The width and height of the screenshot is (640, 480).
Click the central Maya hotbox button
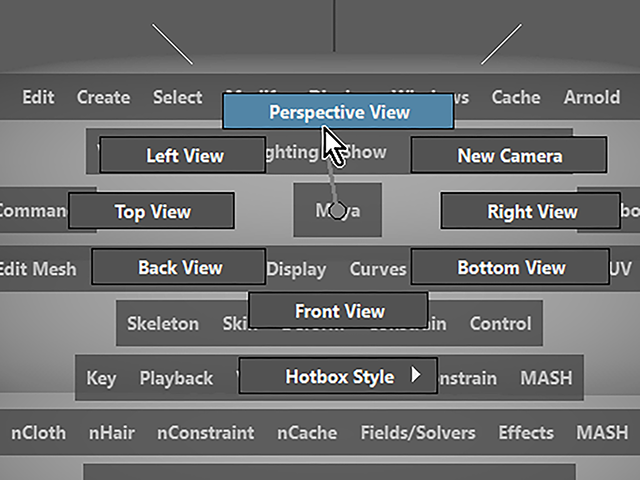coord(338,210)
